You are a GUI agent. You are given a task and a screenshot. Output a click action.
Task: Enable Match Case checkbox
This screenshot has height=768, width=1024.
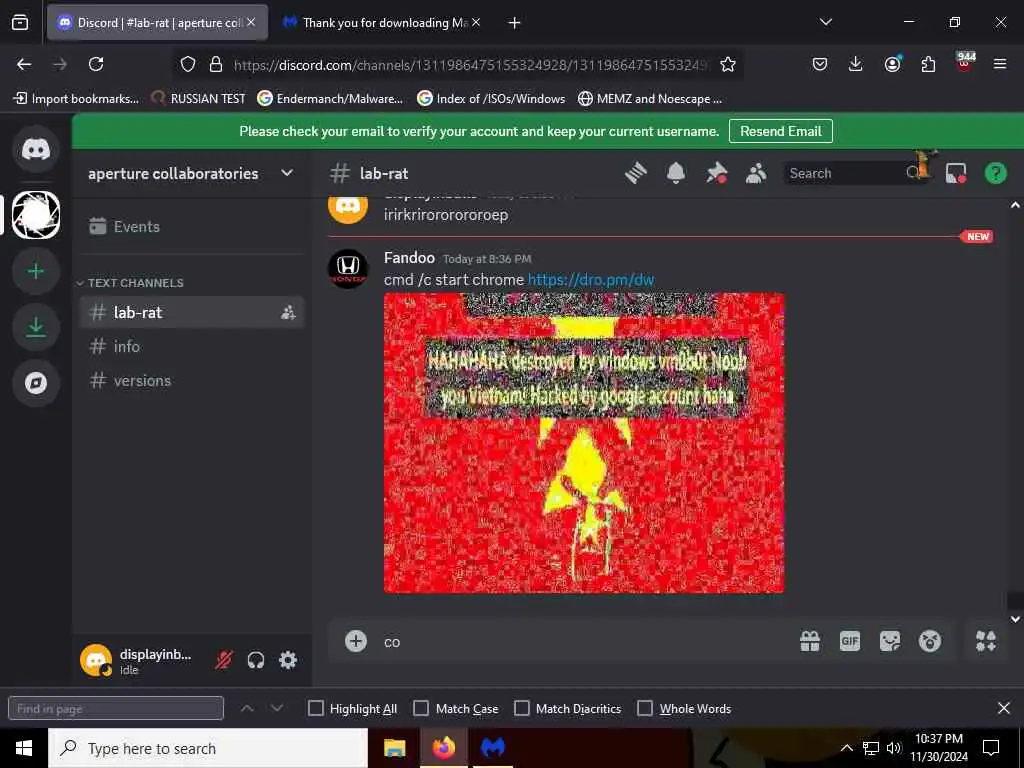click(x=421, y=709)
